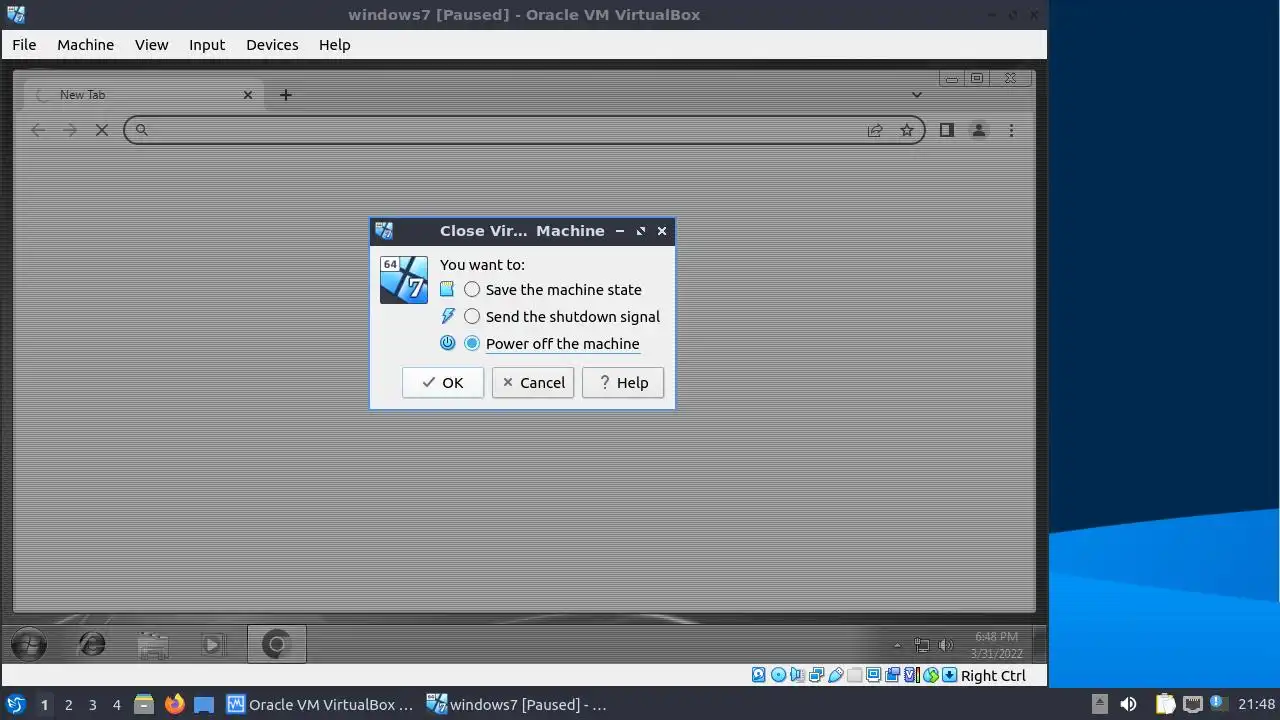Switch to workspace 3
The height and width of the screenshot is (720, 1280).
[x=92, y=705]
